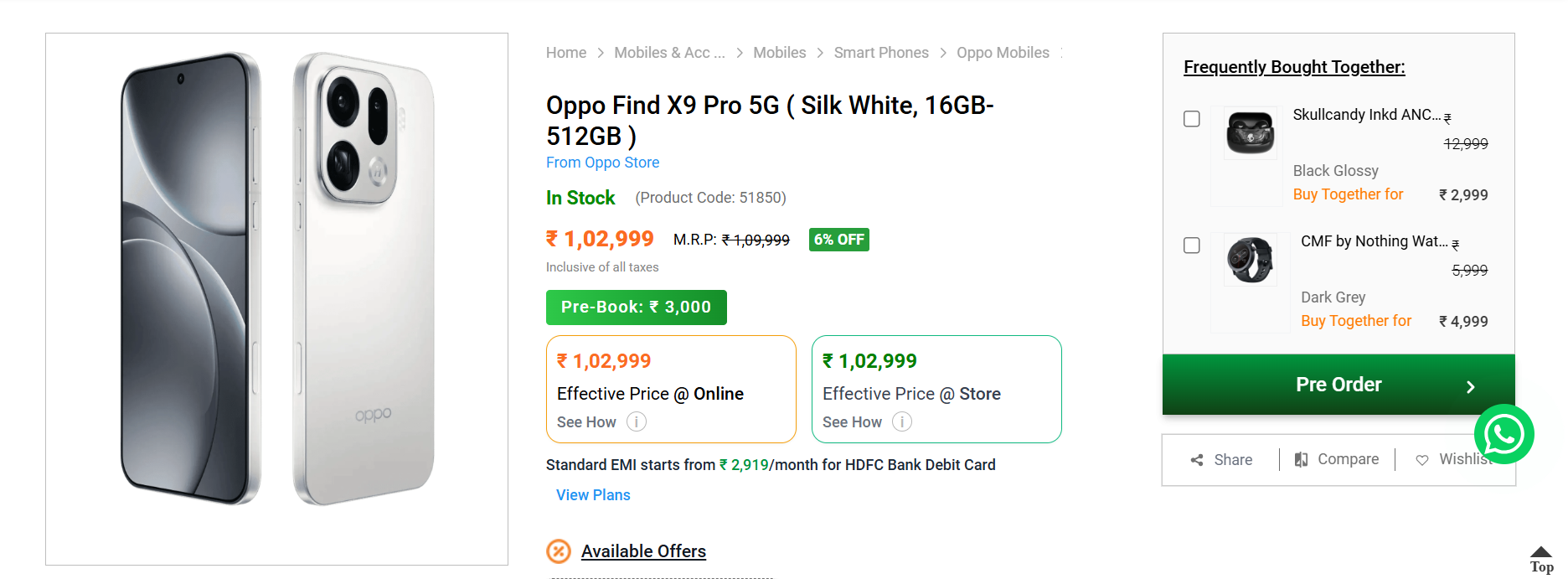Open Smart Phones breadcrumb
The height and width of the screenshot is (579, 1568).
pos(881,53)
